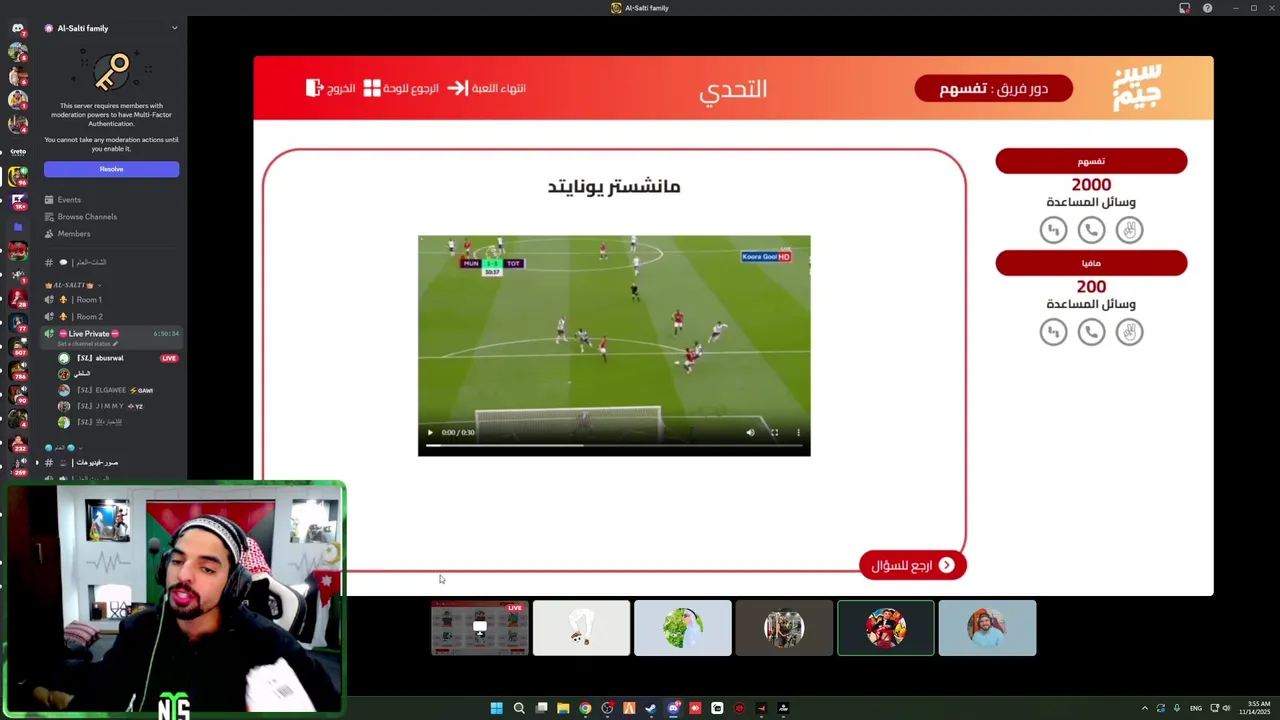
Task: Expand the Al-Salti family server dropdown
Action: point(174,28)
